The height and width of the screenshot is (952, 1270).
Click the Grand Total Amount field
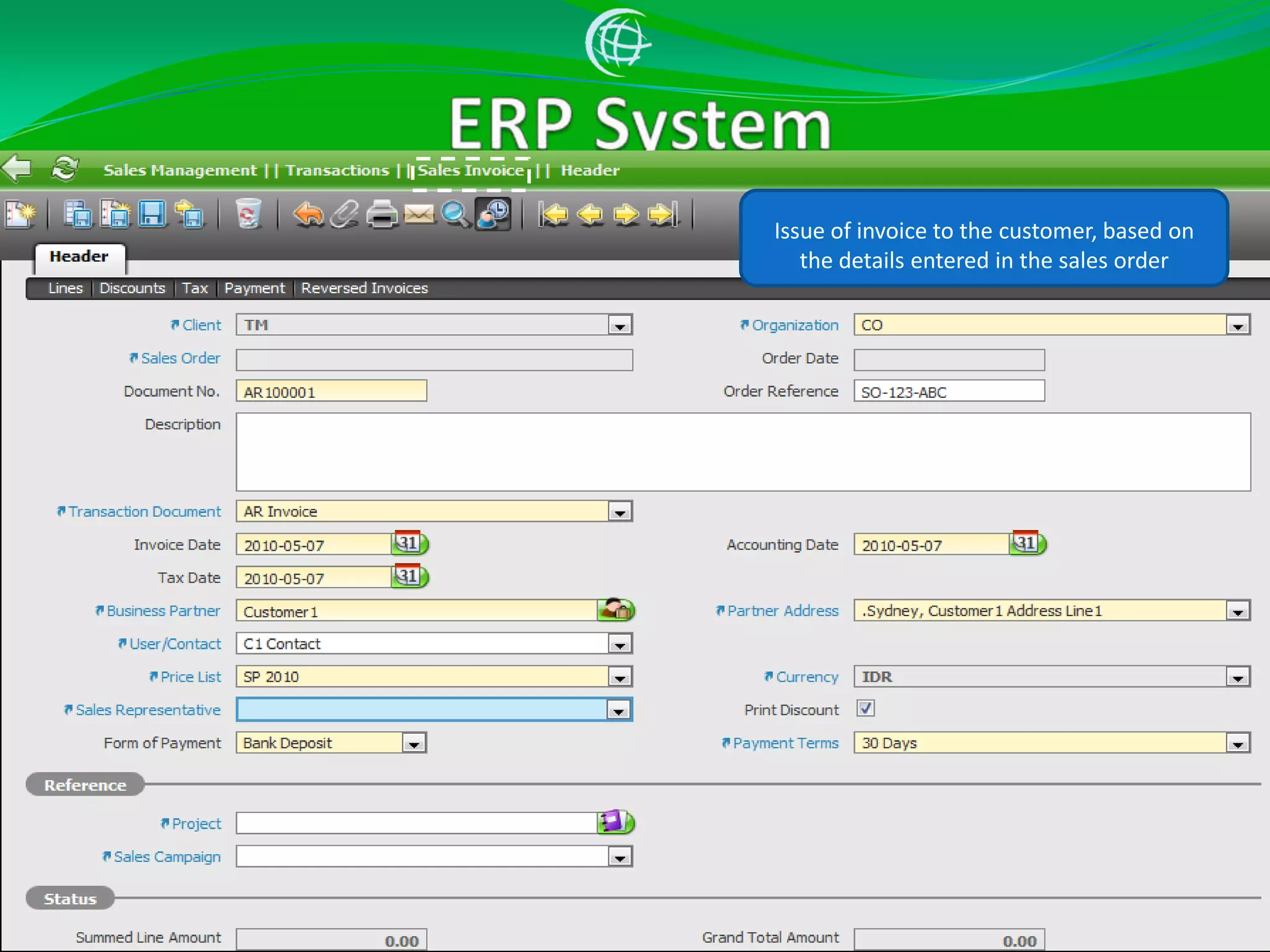[x=949, y=940]
